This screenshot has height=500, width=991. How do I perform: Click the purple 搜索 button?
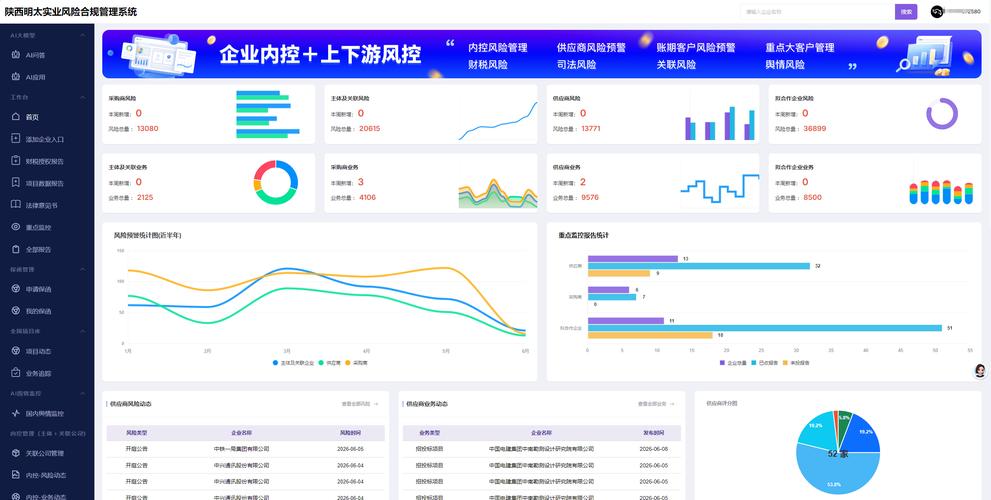coord(906,11)
